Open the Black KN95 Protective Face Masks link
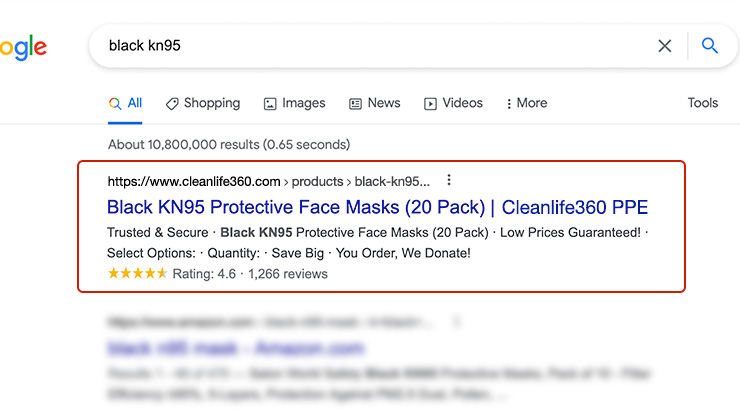This screenshot has width=740, height=415. [377, 208]
